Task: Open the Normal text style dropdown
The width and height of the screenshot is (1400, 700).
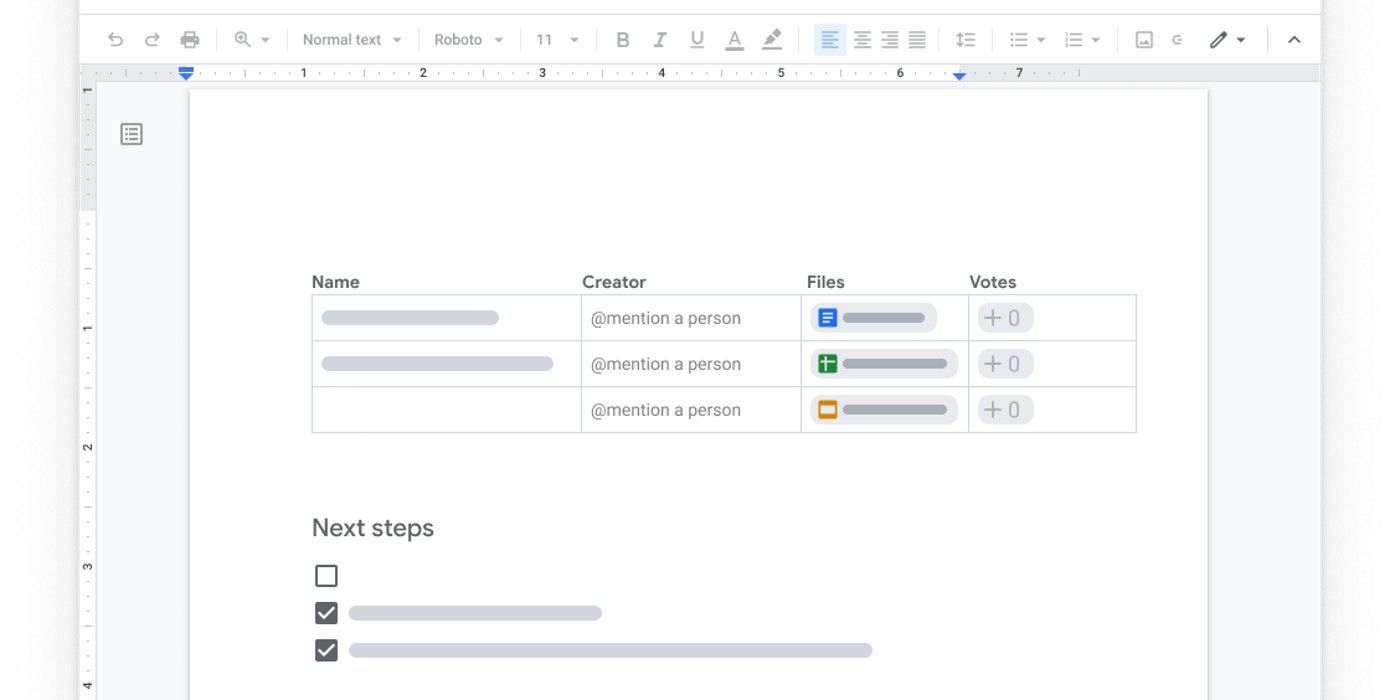Action: click(351, 40)
